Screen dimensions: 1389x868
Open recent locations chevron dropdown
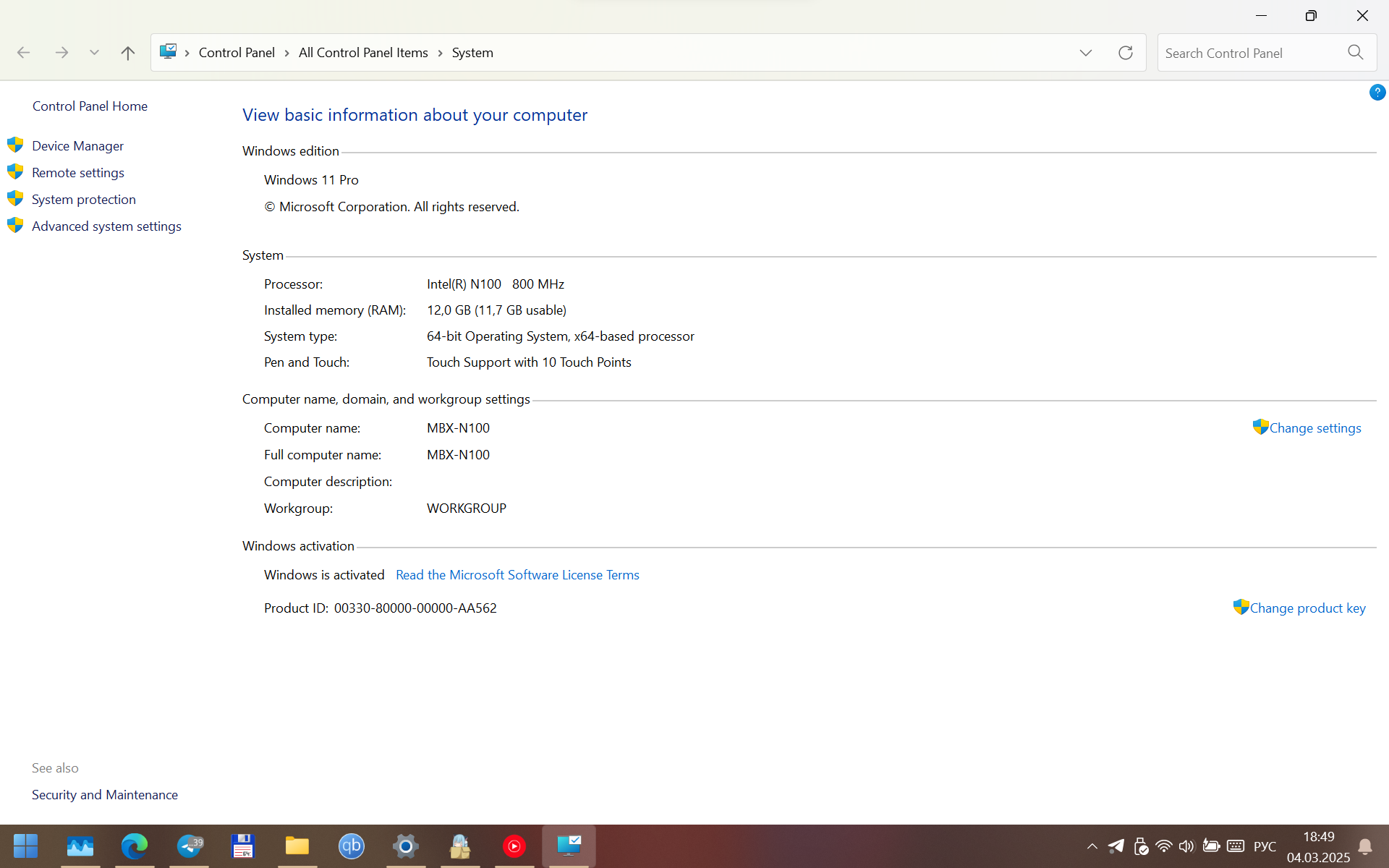[94, 53]
